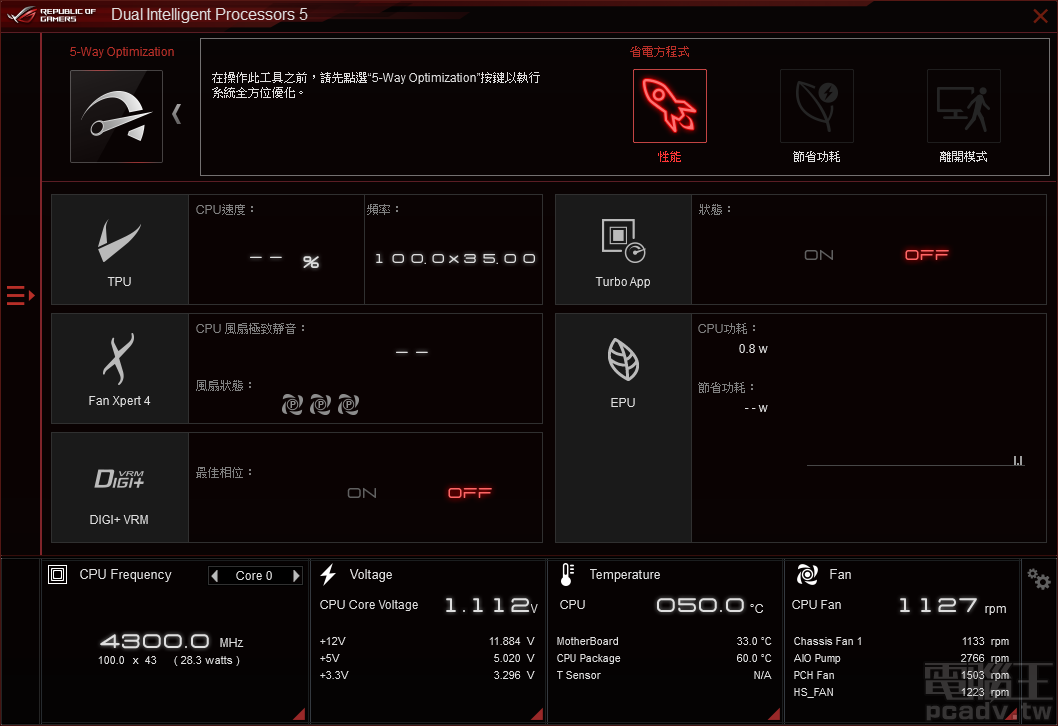
Task: Click the Voltage lightning bolt icon
Action: pyautogui.click(x=328, y=574)
